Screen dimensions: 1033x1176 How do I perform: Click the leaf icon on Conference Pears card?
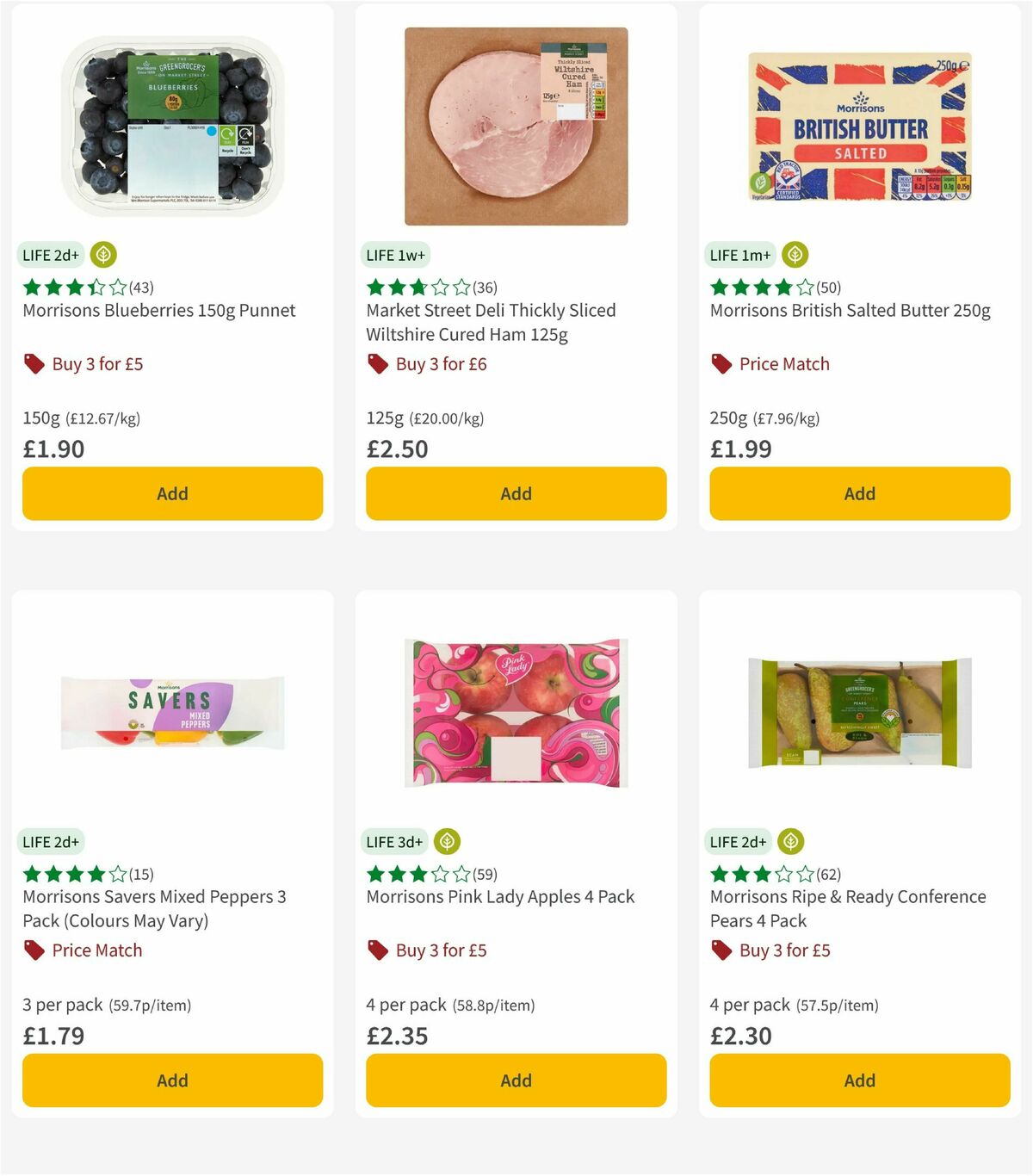[789, 842]
